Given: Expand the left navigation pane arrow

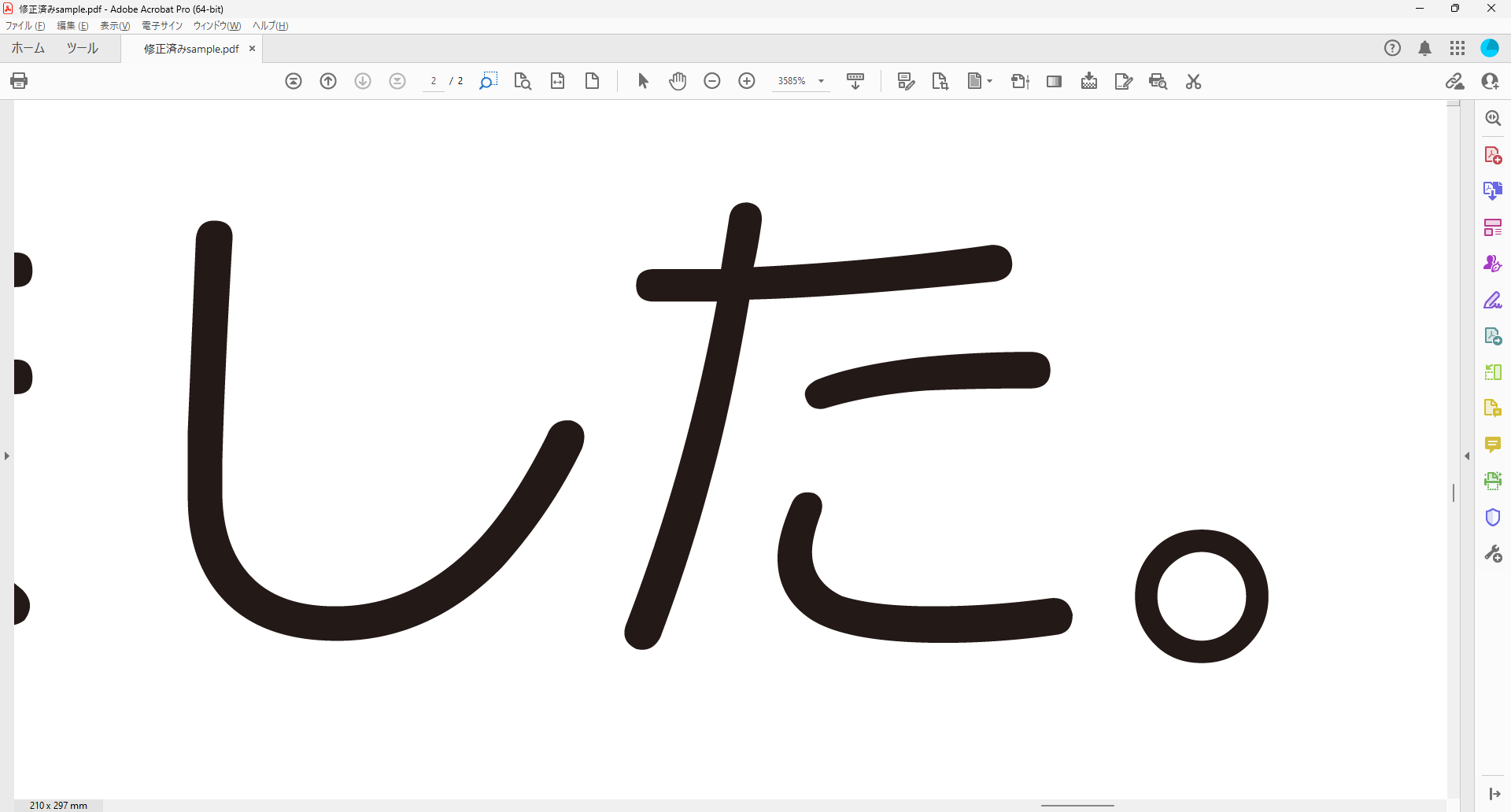Looking at the screenshot, I should (x=7, y=456).
